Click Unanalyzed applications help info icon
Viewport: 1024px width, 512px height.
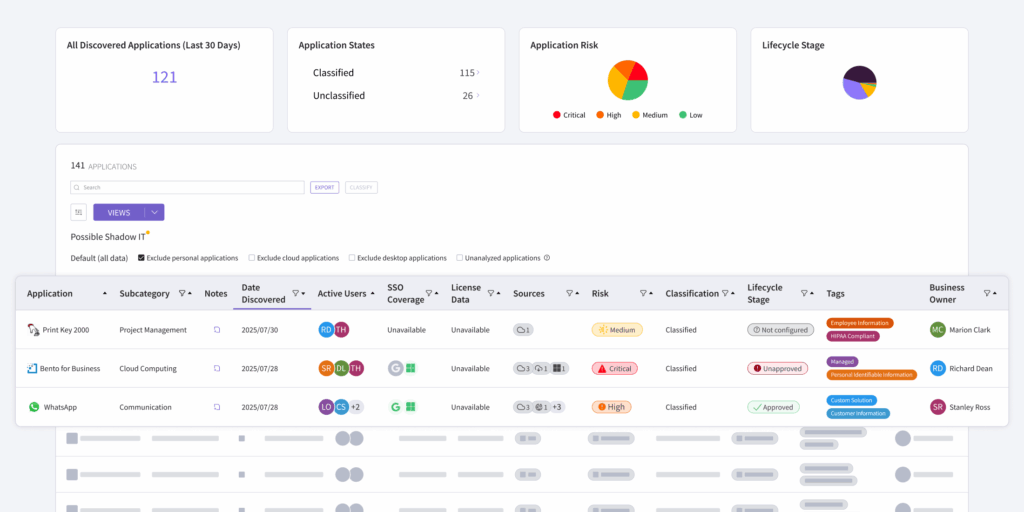547,258
